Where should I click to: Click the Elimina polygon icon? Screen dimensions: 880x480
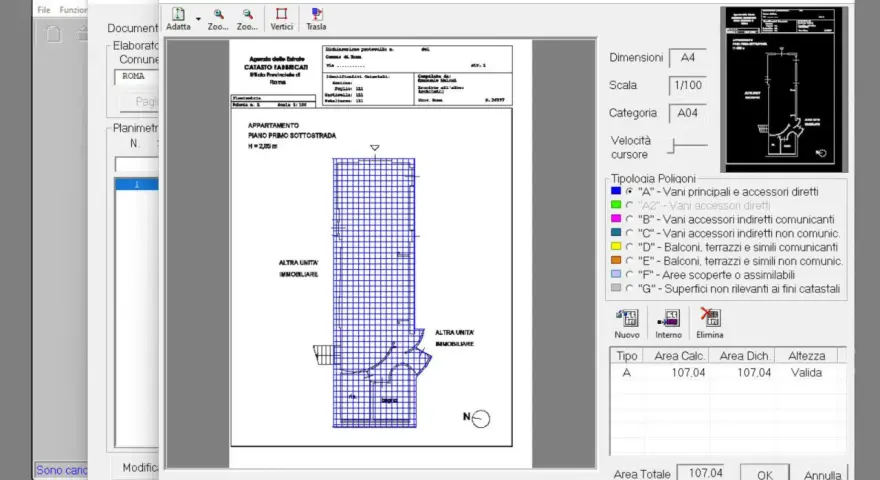click(x=710, y=317)
